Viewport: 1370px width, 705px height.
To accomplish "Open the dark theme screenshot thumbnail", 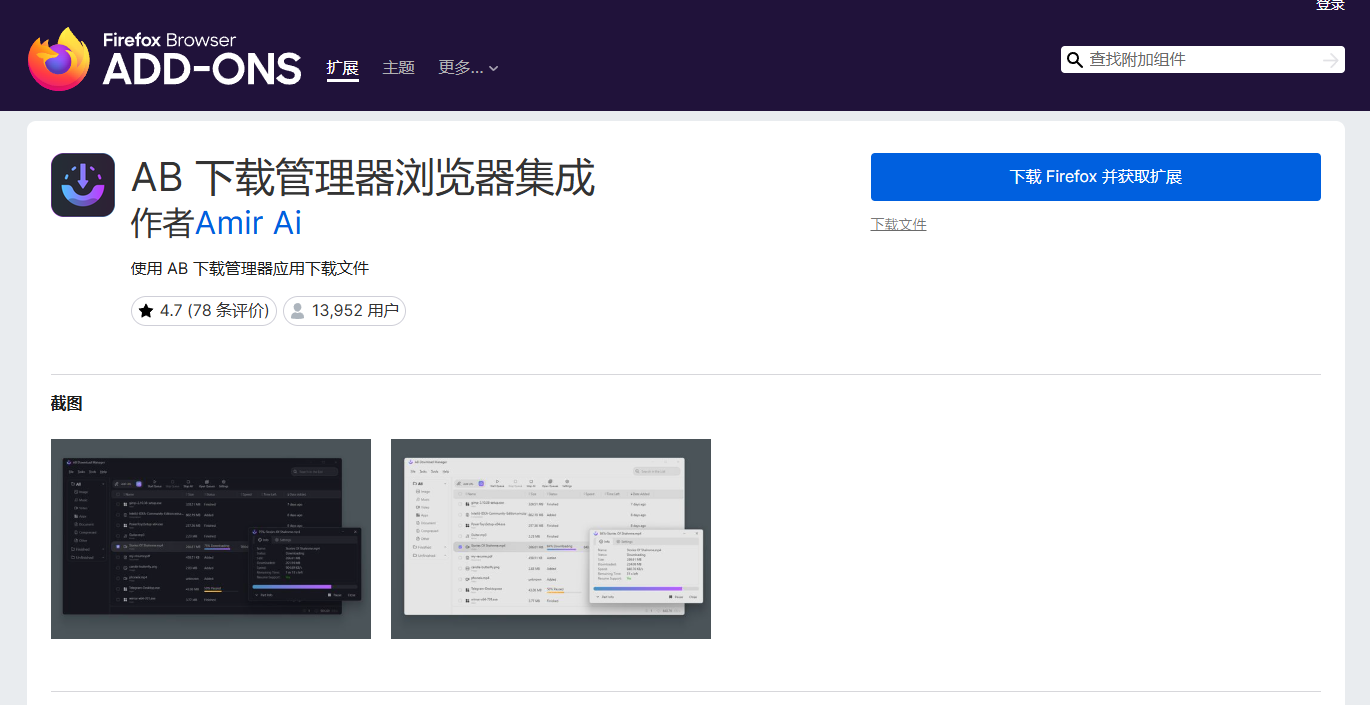I will [211, 539].
